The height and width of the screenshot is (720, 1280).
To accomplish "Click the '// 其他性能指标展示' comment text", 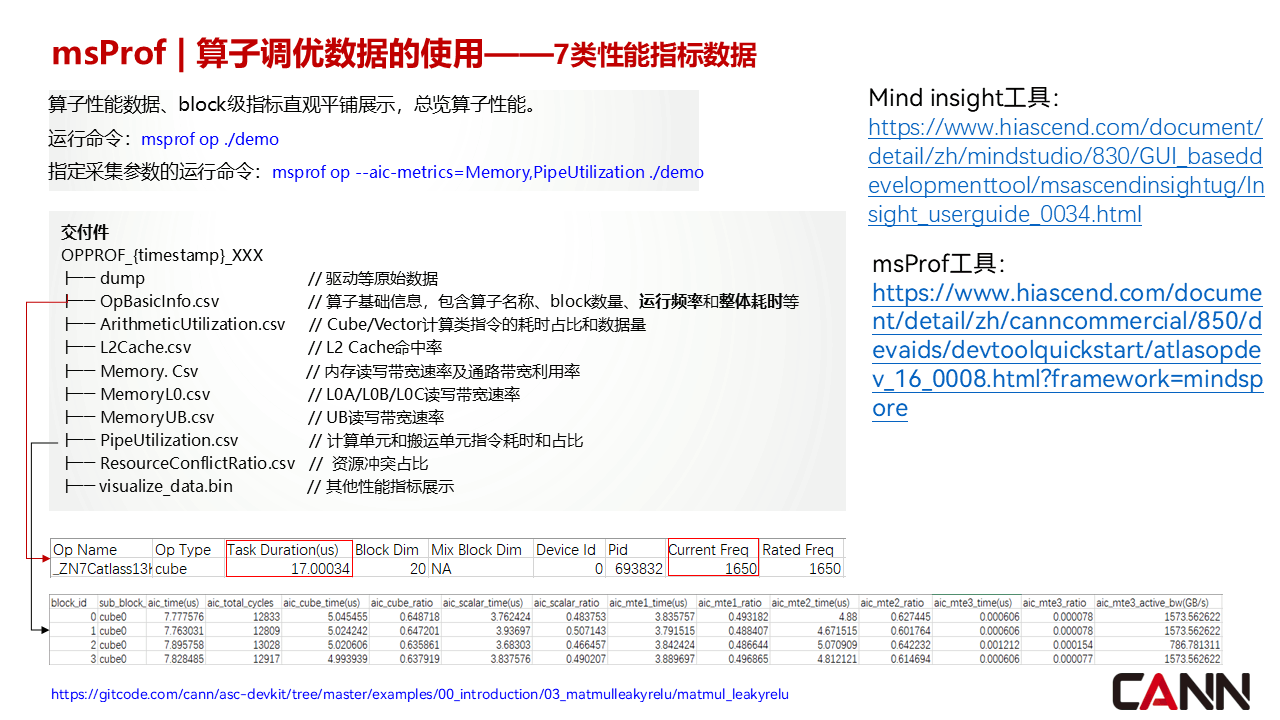I will click(381, 486).
